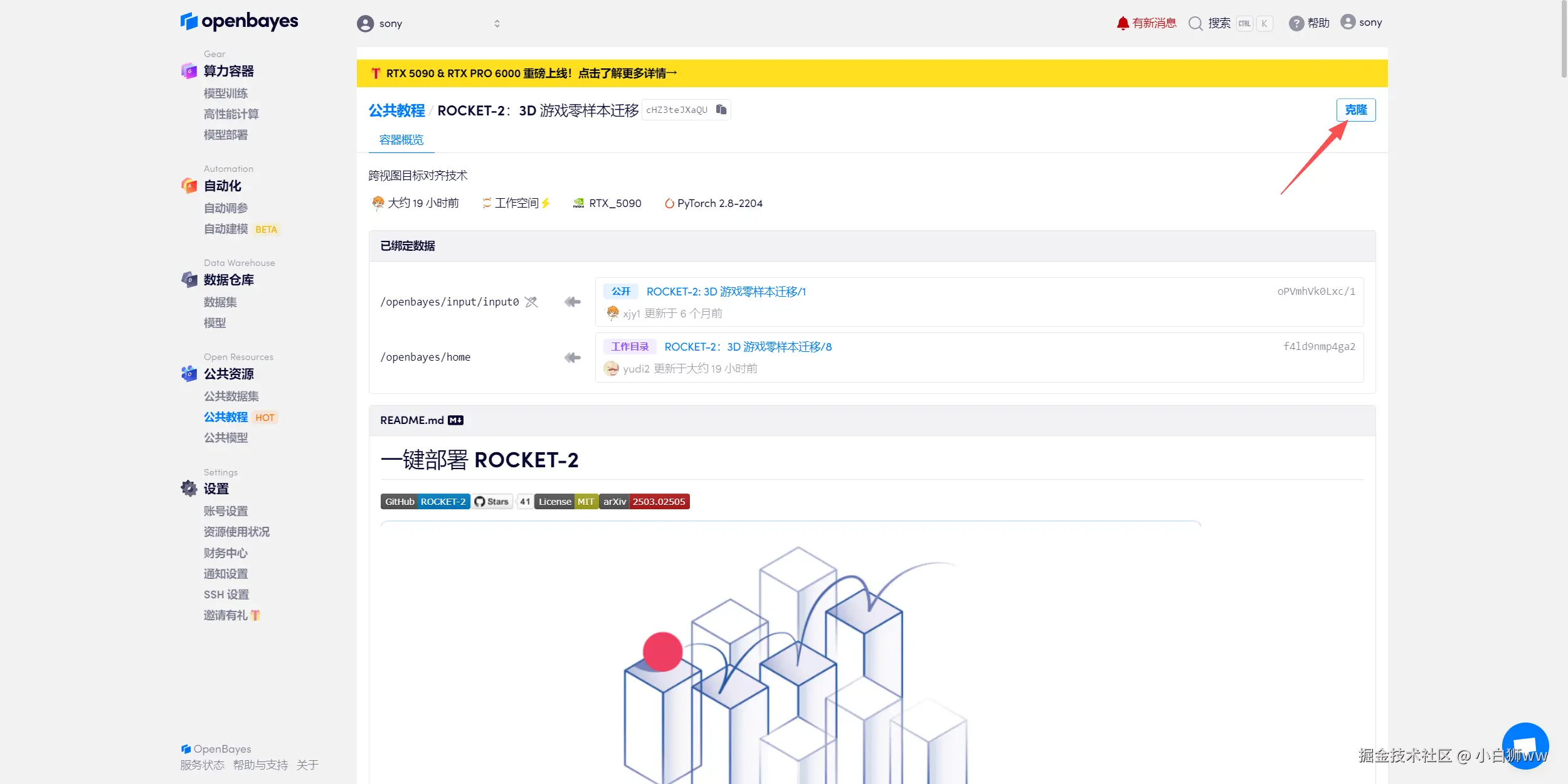Open the 数据仓库 sidebar section
Viewport: 1568px width, 784px height.
click(228, 280)
